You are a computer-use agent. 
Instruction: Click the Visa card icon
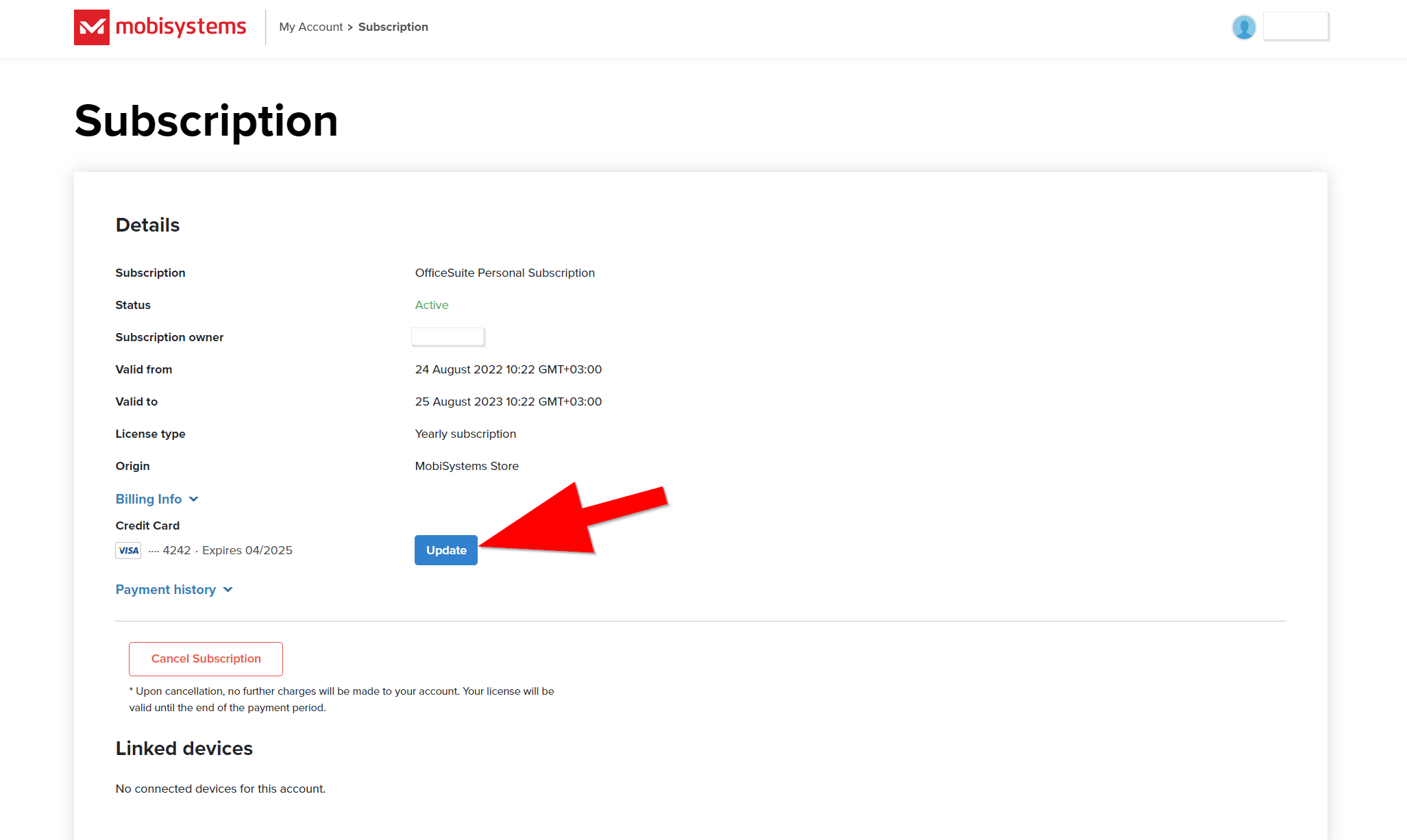[128, 550]
